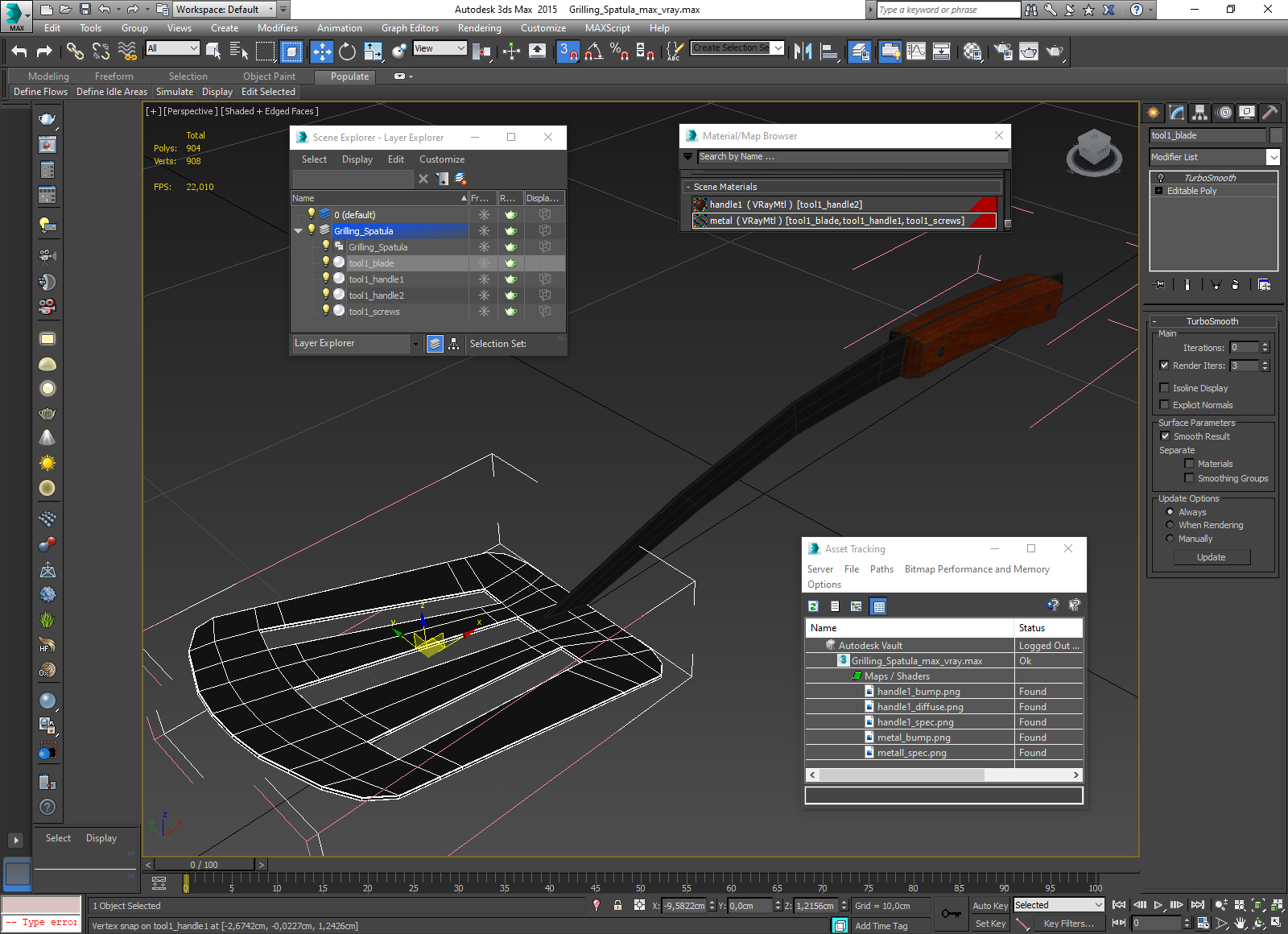The image size is (1288, 934).
Task: Click the Play Animation button
Action: (1158, 905)
